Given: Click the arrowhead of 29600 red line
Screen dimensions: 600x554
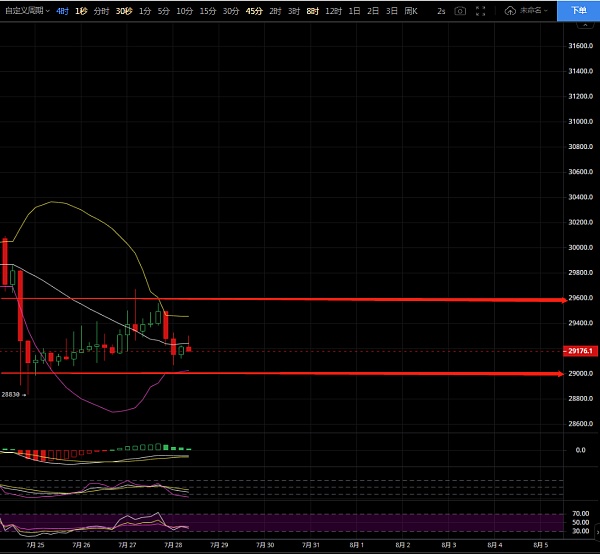Looking at the screenshot, I should pyautogui.click(x=564, y=300).
